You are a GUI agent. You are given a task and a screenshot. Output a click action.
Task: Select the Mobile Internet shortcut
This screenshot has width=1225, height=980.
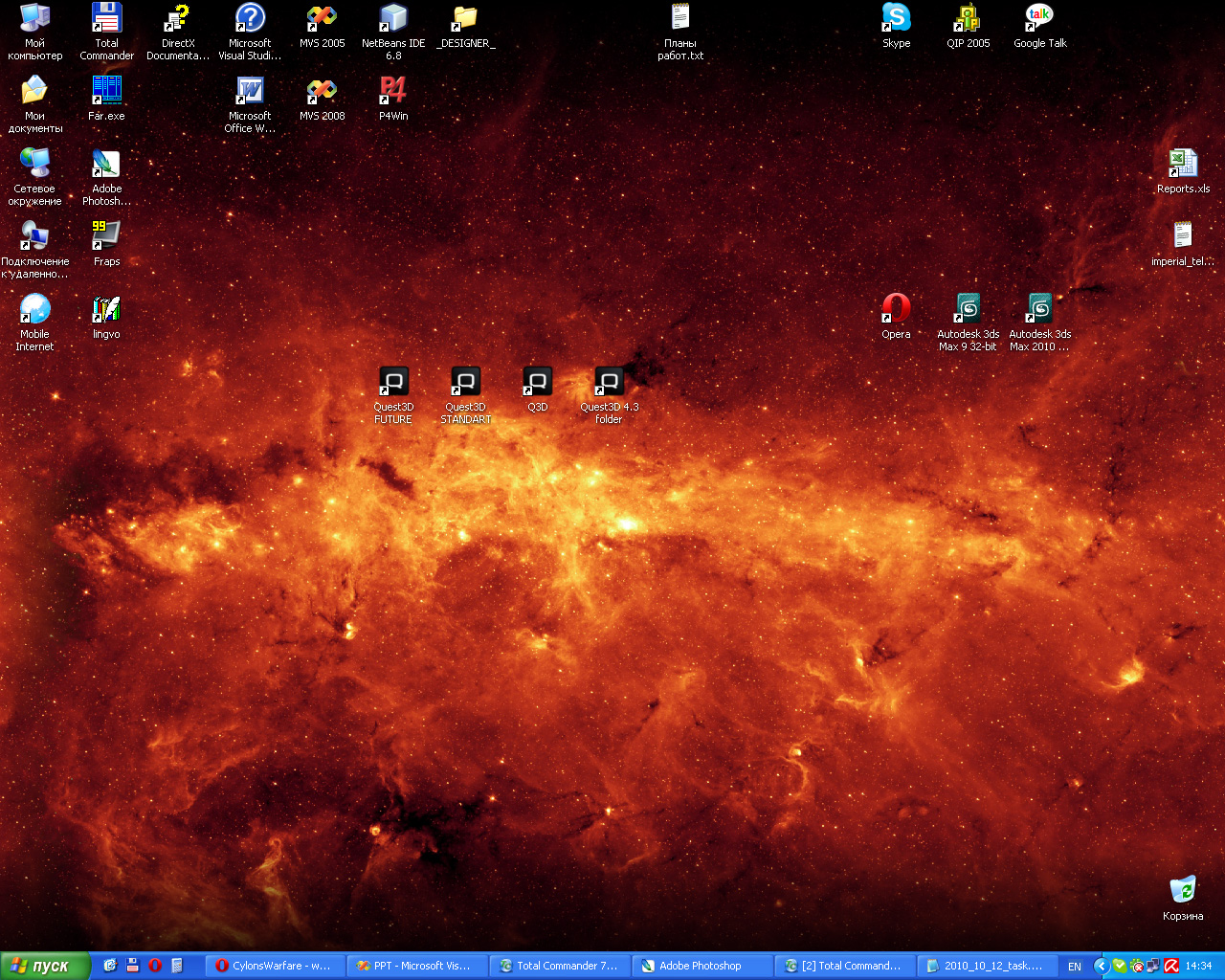click(35, 323)
